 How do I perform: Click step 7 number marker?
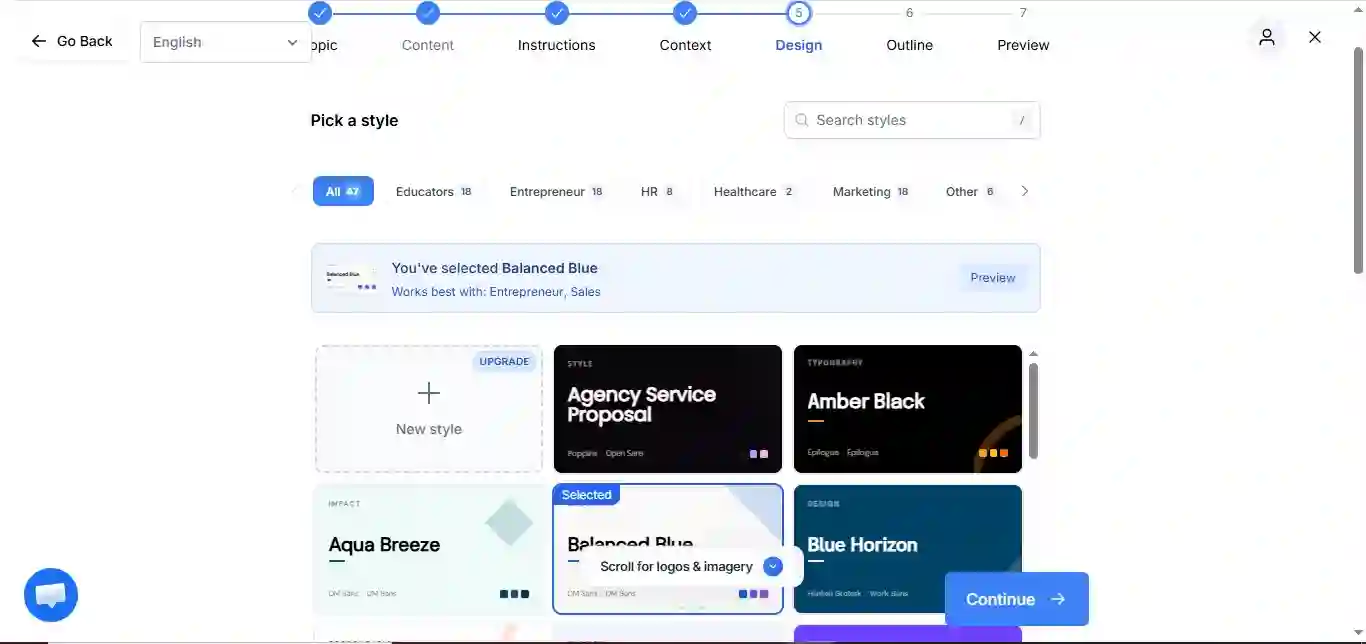(x=1023, y=13)
